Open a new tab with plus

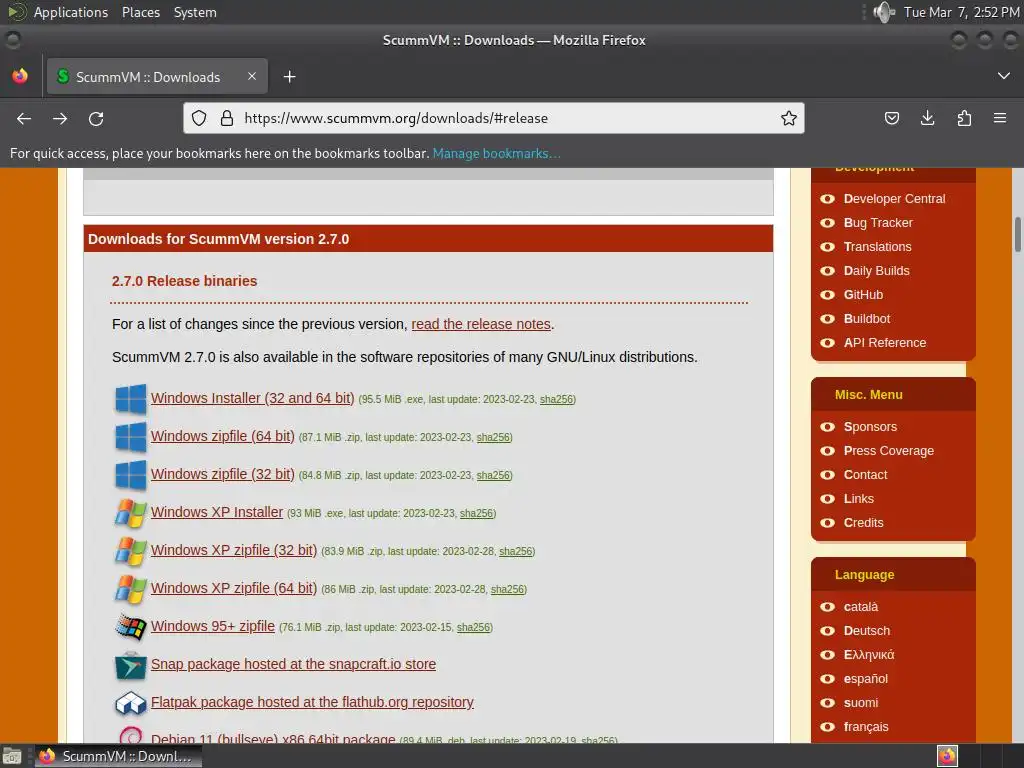pos(289,77)
